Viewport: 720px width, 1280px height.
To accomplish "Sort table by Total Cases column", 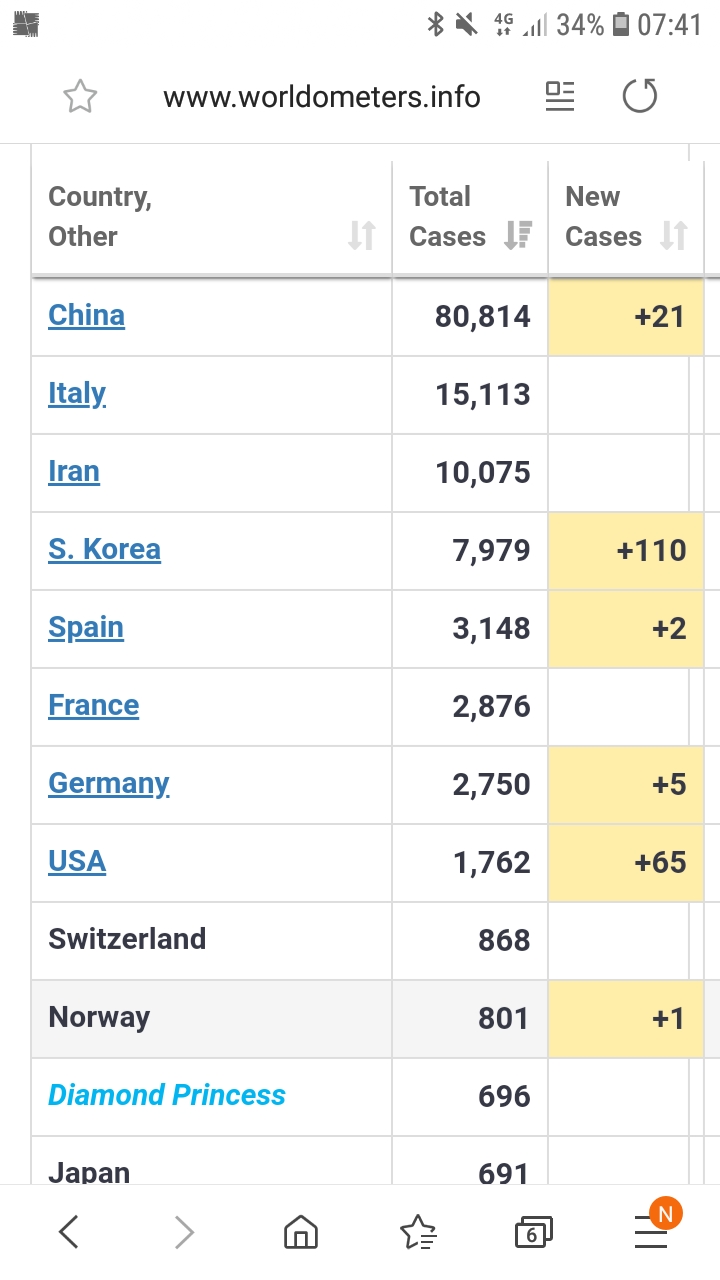I will pyautogui.click(x=518, y=236).
